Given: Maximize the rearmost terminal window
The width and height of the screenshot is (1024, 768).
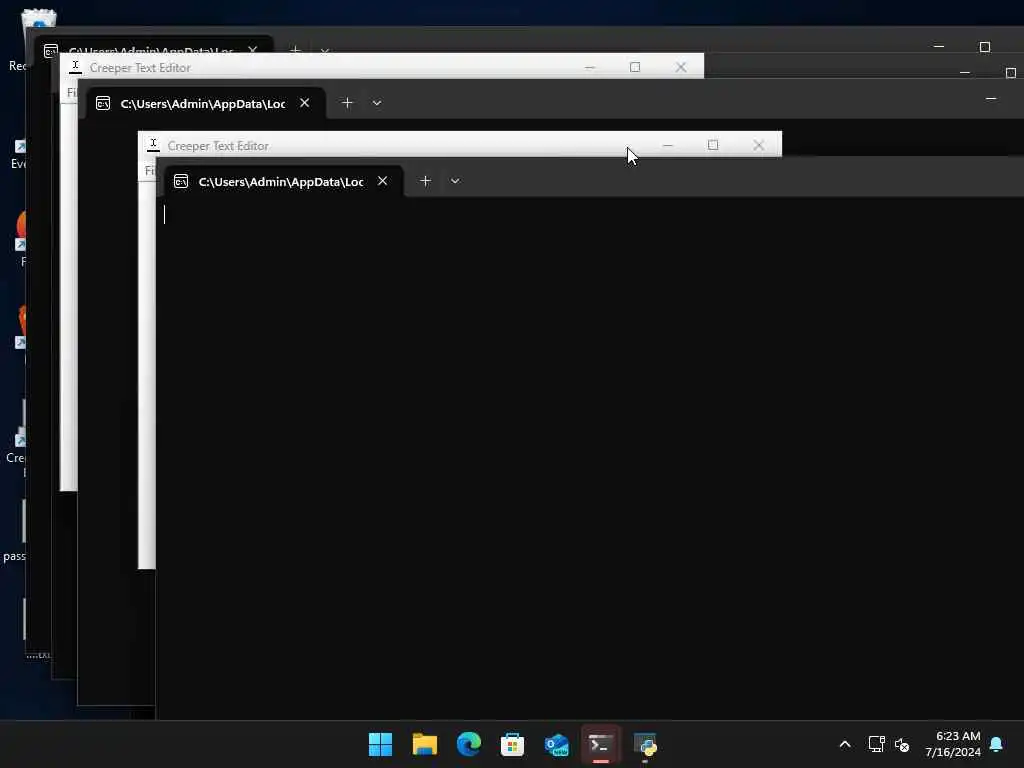Looking at the screenshot, I should click(985, 46).
